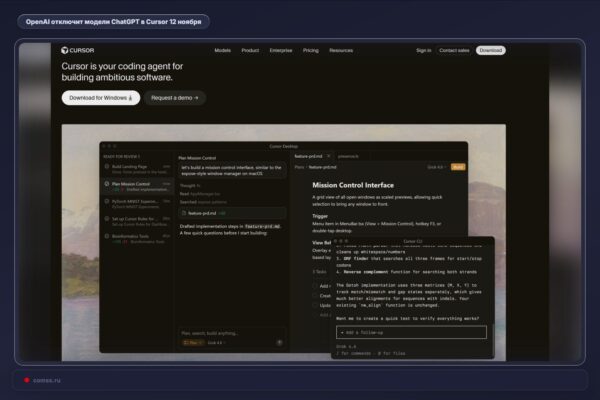Image resolution: width=600 pixels, height=400 pixels.
Task: Click the 'Searched' step line in chat
Action: pos(203,202)
